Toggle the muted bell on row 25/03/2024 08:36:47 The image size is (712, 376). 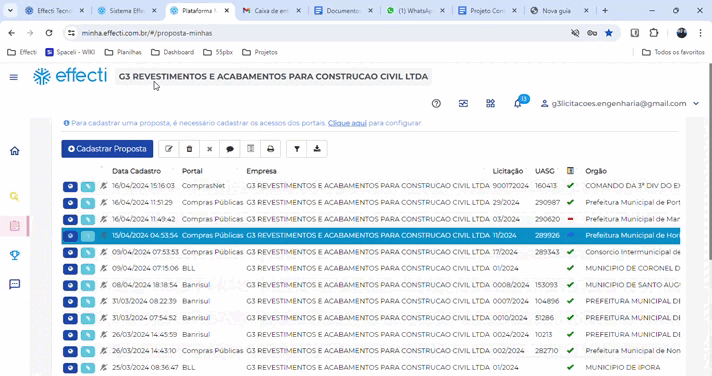104,367
